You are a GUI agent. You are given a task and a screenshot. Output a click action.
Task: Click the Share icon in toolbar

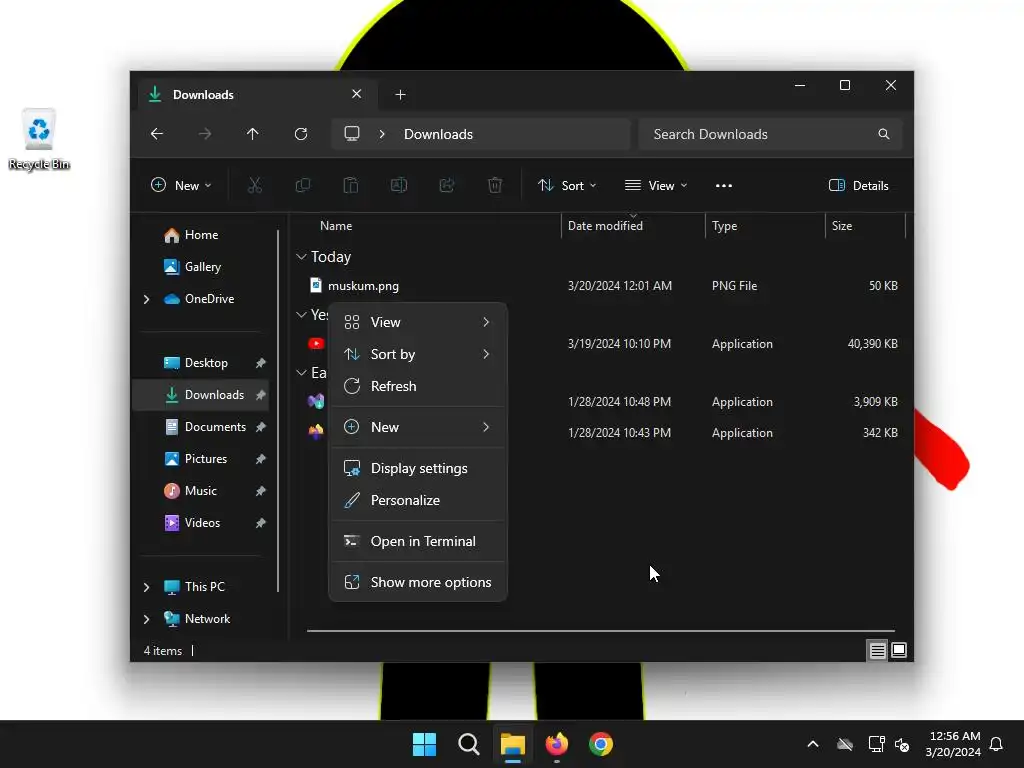[447, 185]
